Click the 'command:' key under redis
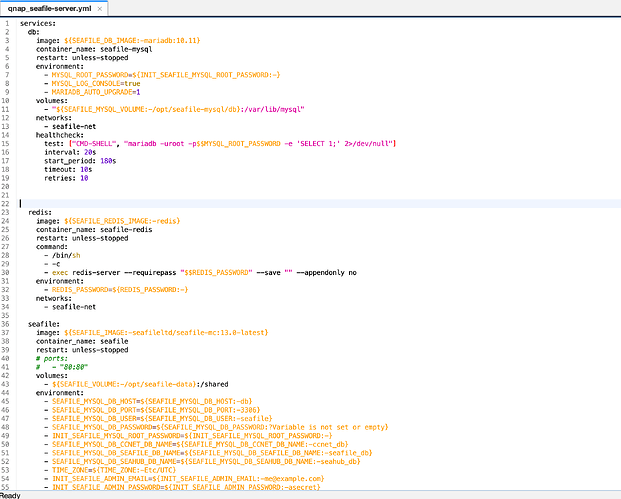This screenshot has width=621, height=499. pos(52,247)
